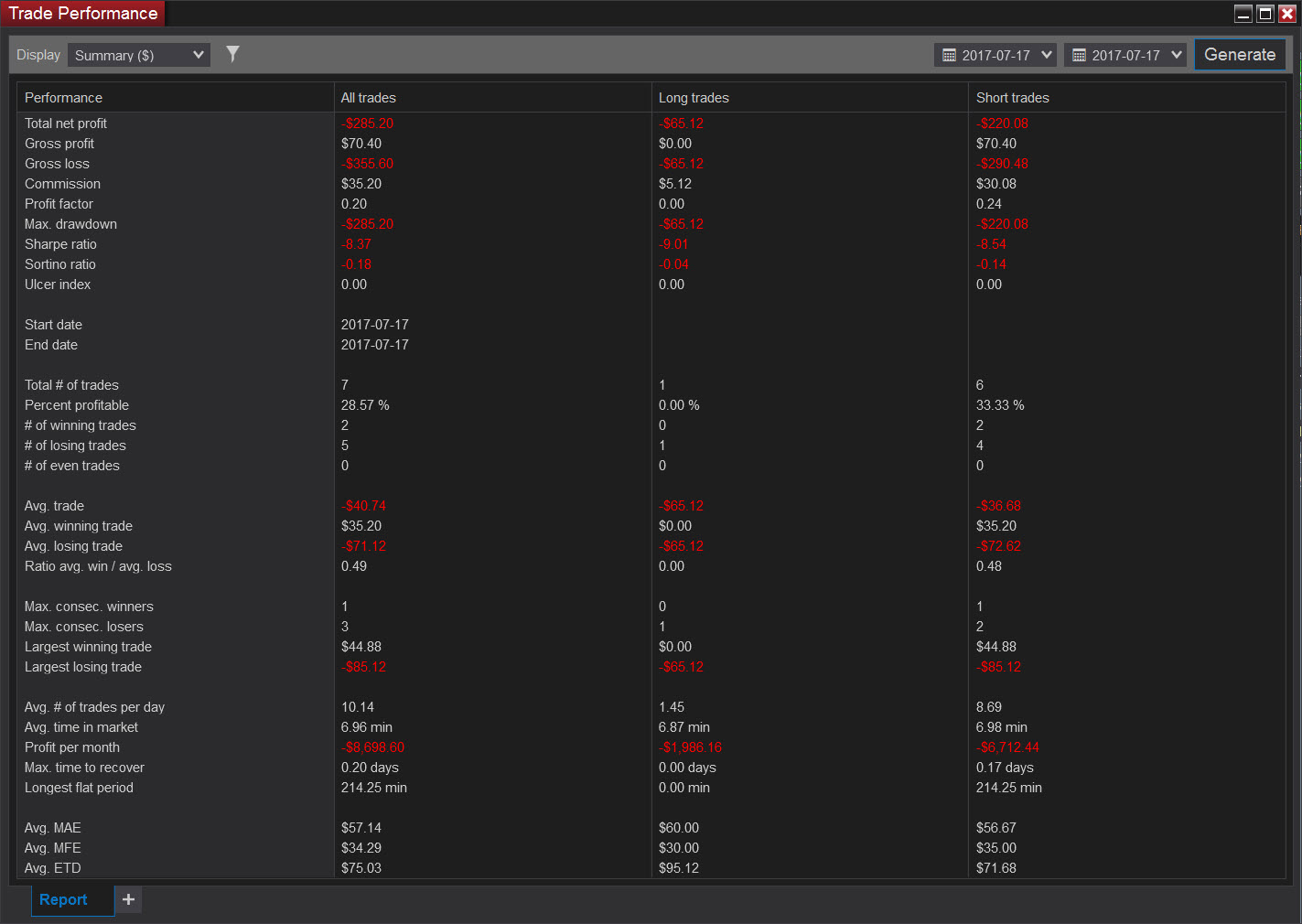
Task: Close the Trade Performance window
Action: coord(1286,14)
